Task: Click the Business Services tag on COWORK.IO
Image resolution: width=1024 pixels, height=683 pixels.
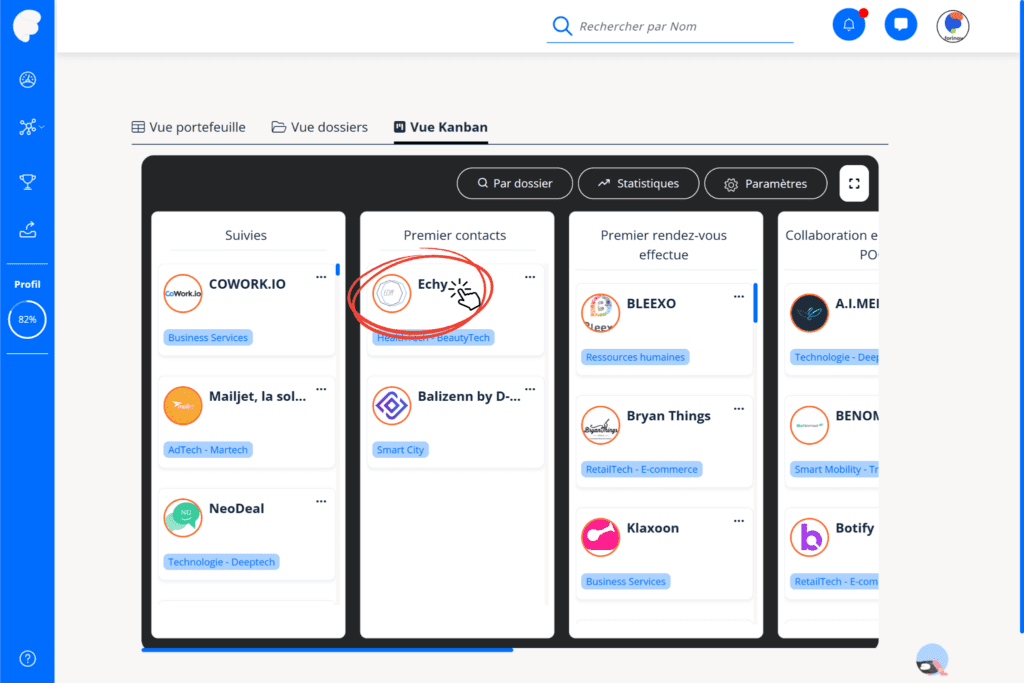Action: click(208, 338)
